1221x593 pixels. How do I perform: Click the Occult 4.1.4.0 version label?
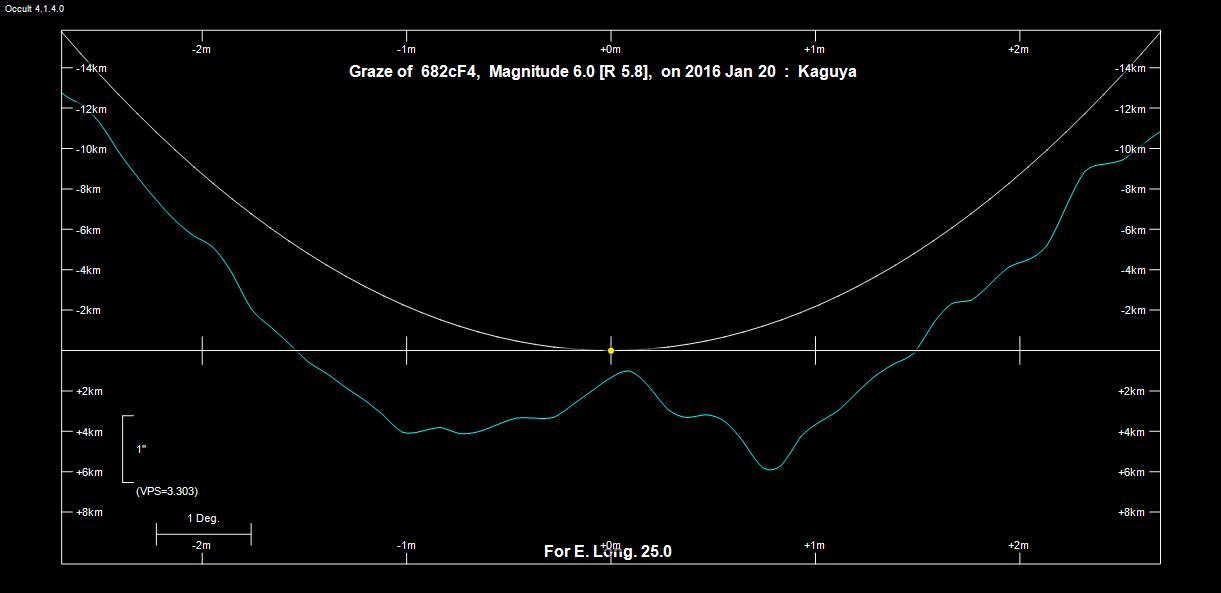click(35, 8)
